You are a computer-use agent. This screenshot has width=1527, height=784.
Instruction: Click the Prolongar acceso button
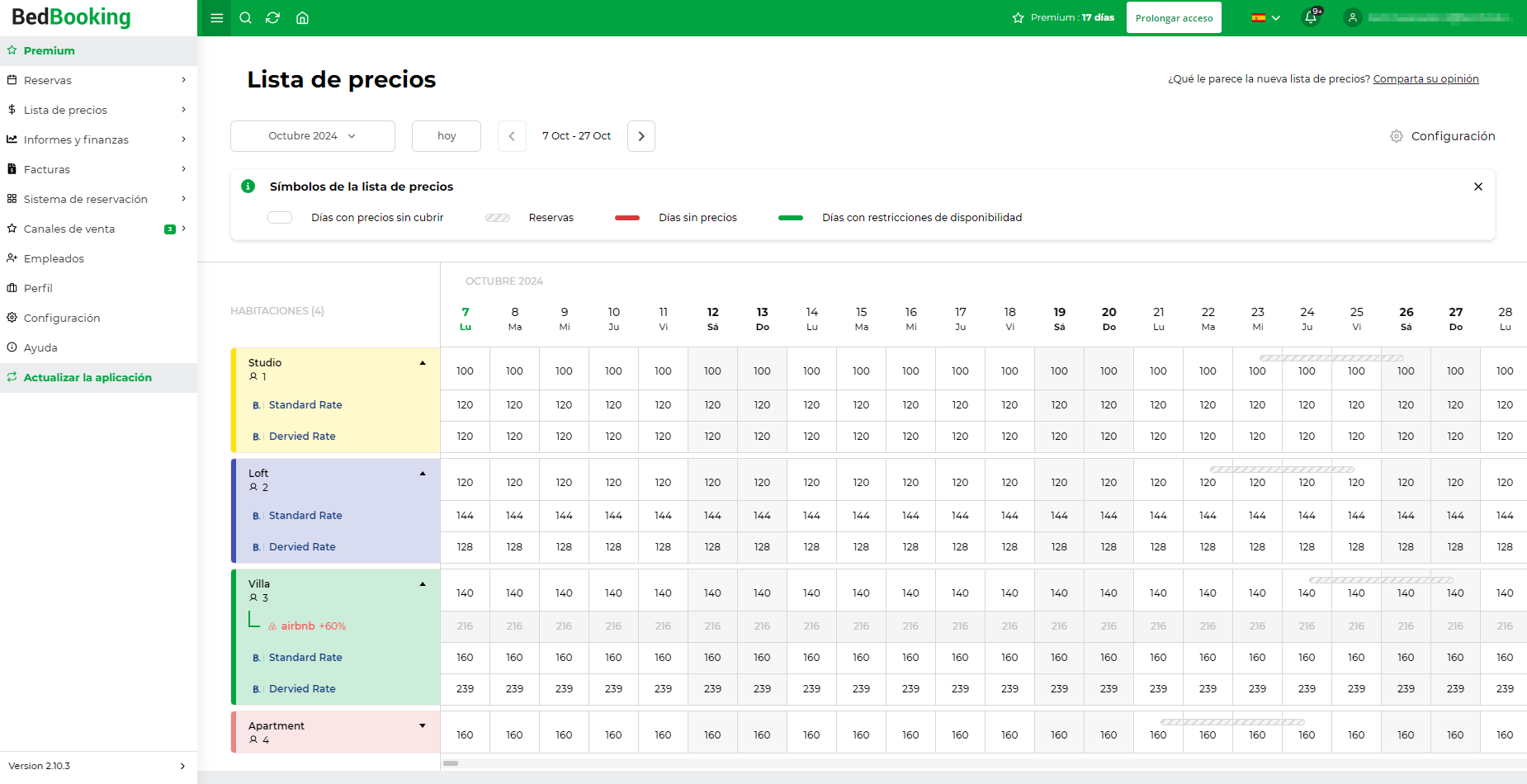tap(1174, 18)
